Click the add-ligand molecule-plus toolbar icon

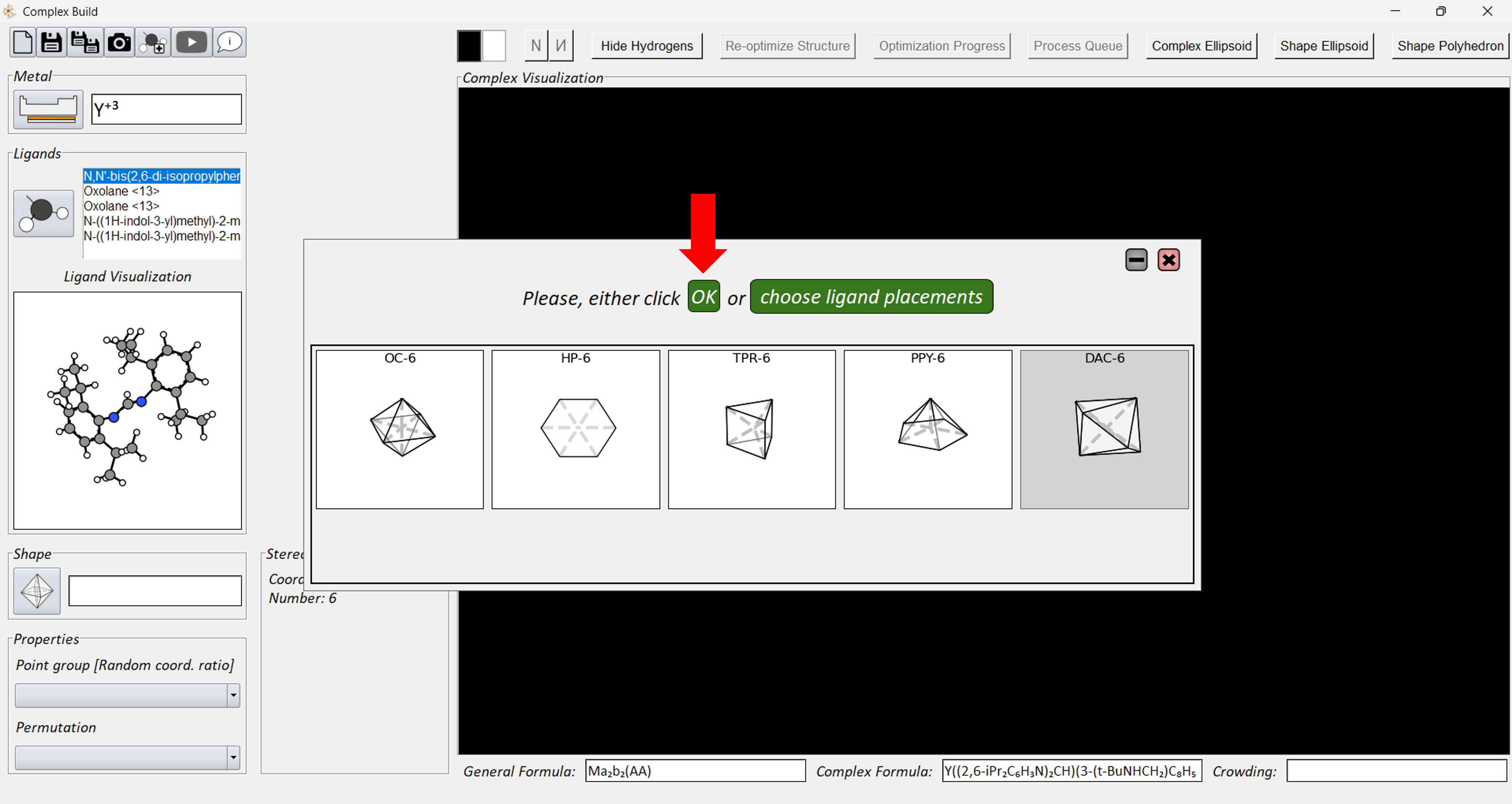point(154,43)
